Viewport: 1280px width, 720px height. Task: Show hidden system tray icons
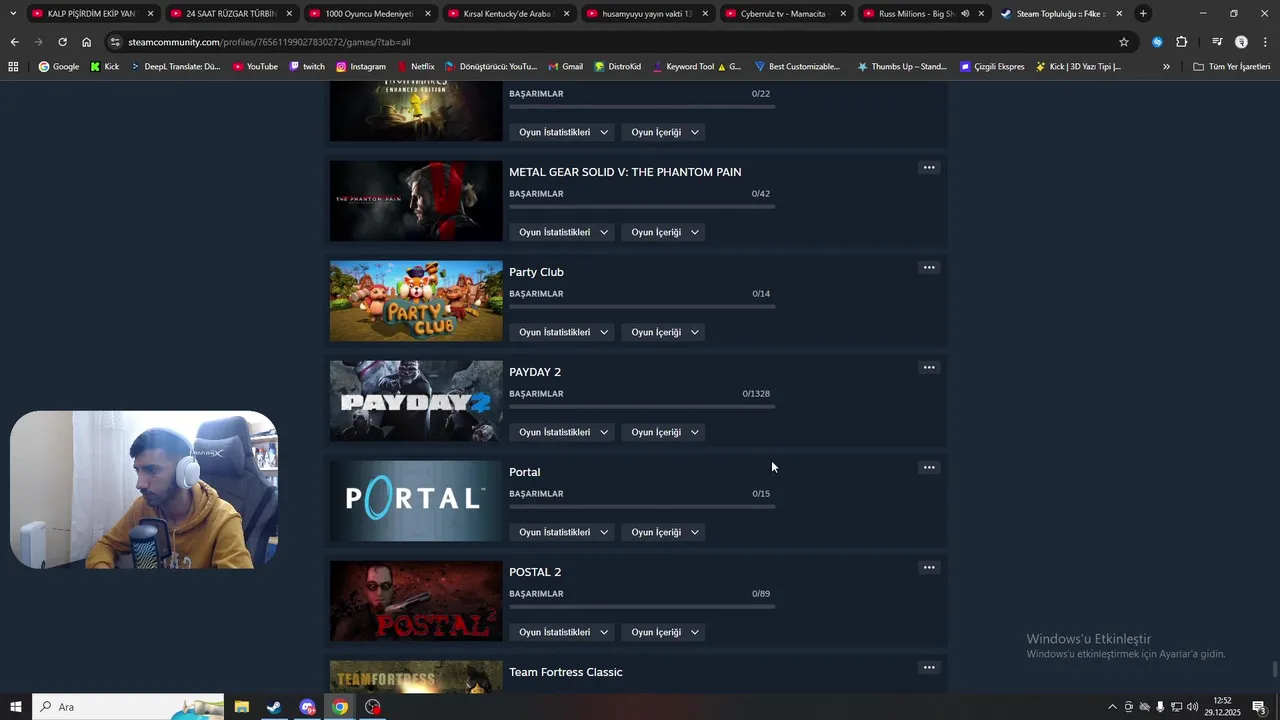tap(1112, 707)
